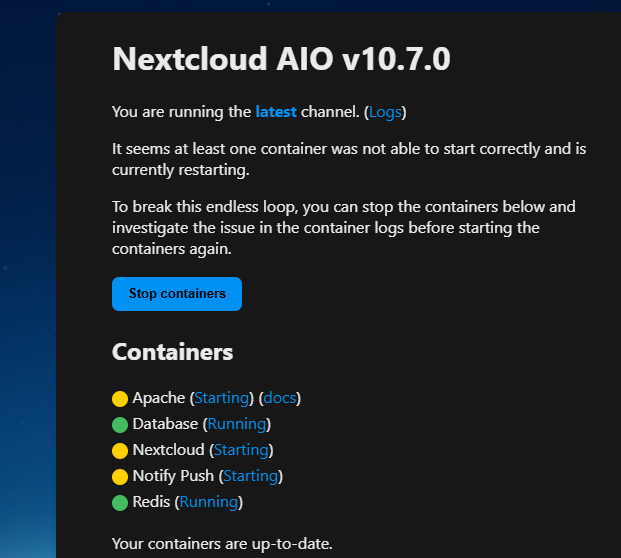
Task: View the Redis Running status link
Action: (209, 502)
